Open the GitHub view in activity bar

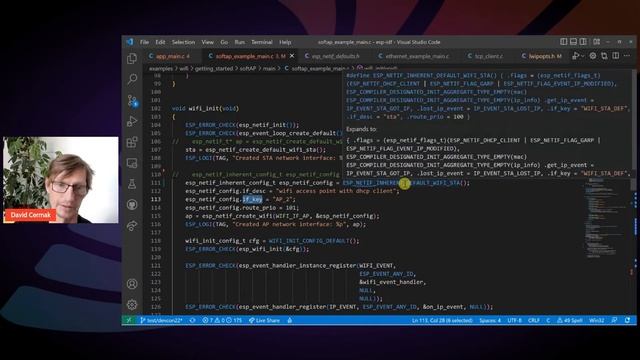(132, 204)
